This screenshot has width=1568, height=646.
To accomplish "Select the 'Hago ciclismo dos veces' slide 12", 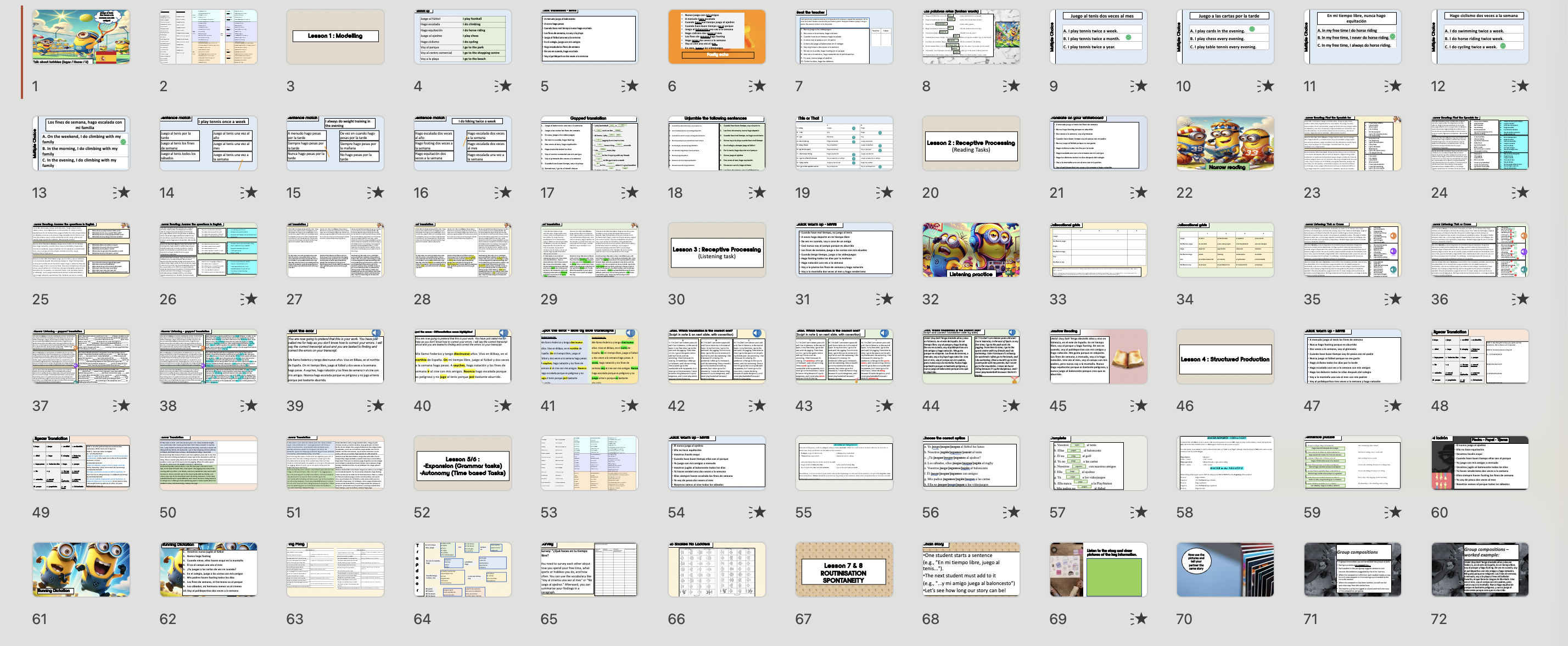I will pyautogui.click(x=1480, y=37).
